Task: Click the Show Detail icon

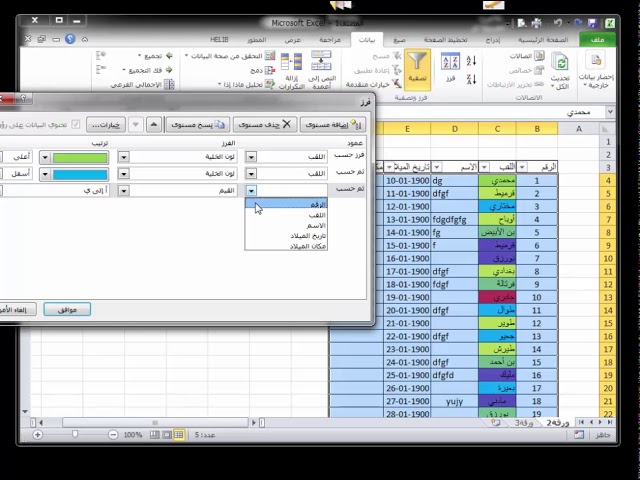Action: pyautogui.click(x=101, y=56)
